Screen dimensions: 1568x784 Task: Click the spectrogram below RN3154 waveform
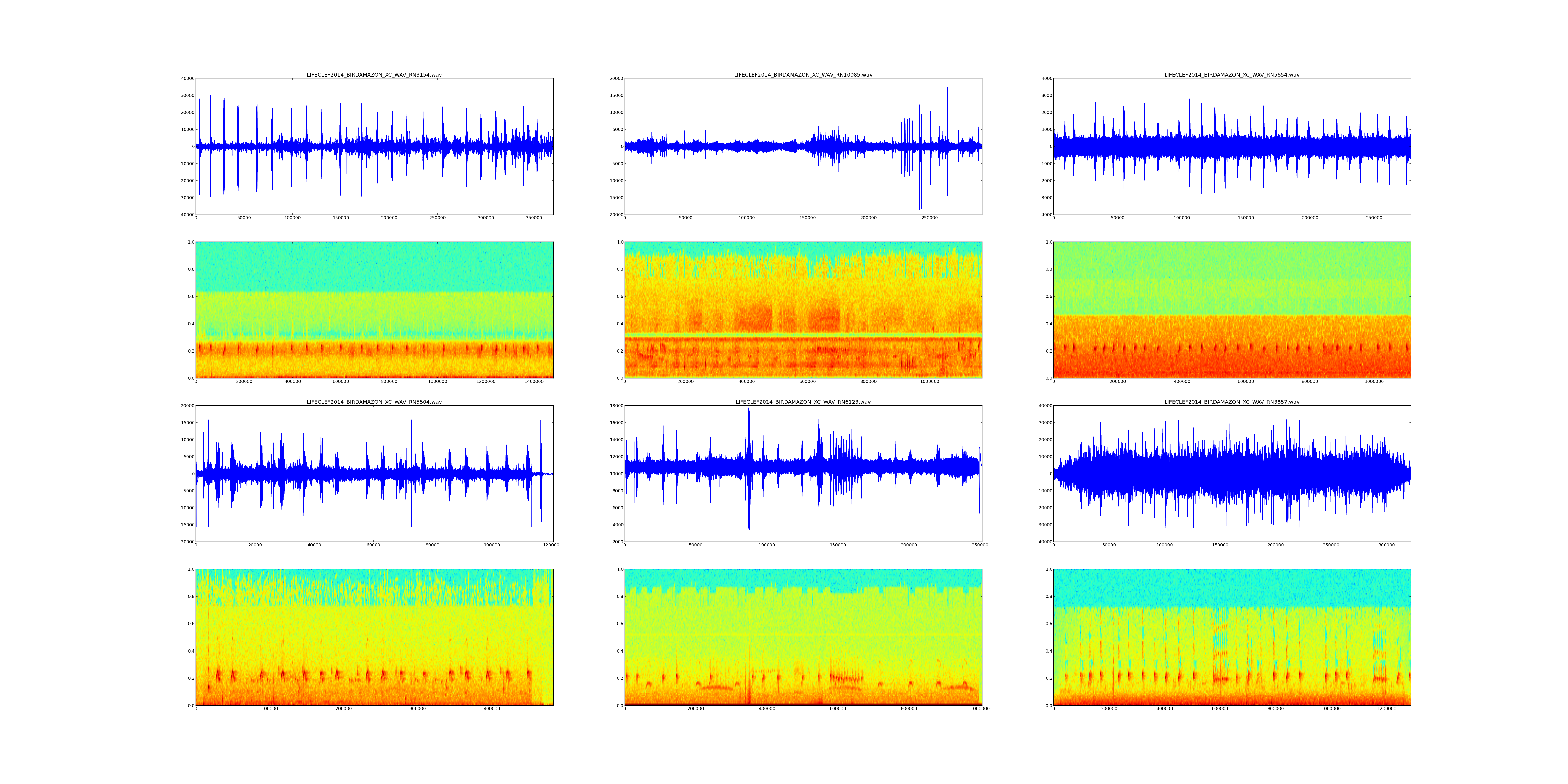pyautogui.click(x=374, y=310)
